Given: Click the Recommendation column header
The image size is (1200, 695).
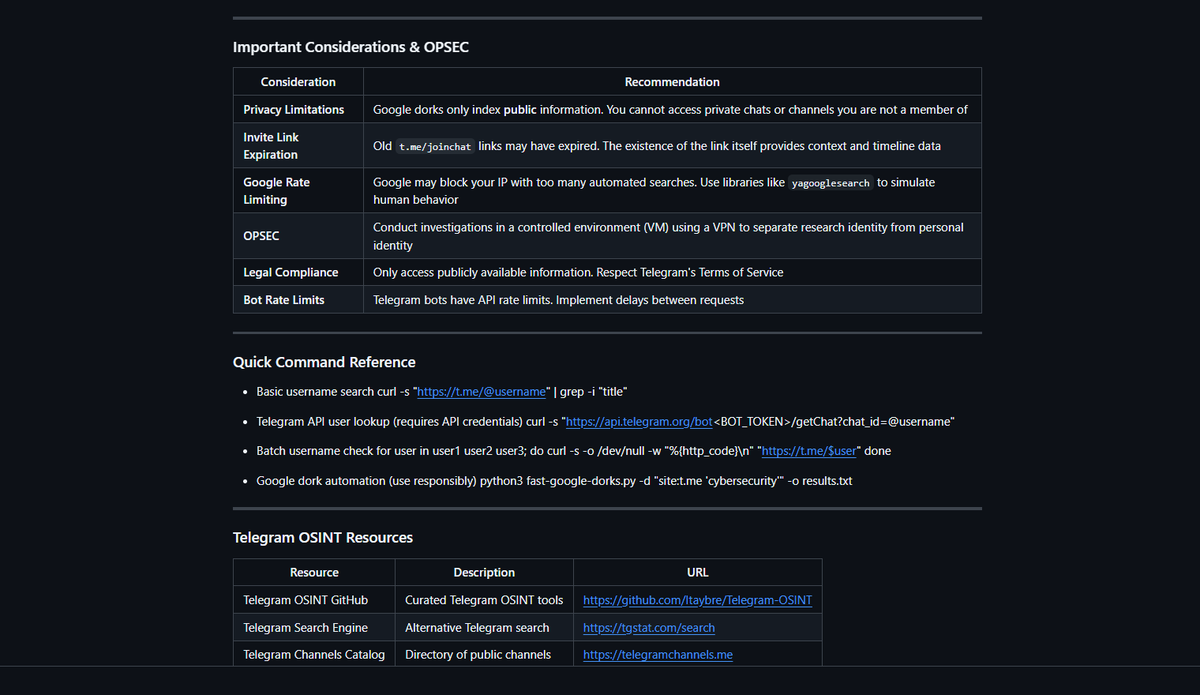Looking at the screenshot, I should tap(672, 81).
